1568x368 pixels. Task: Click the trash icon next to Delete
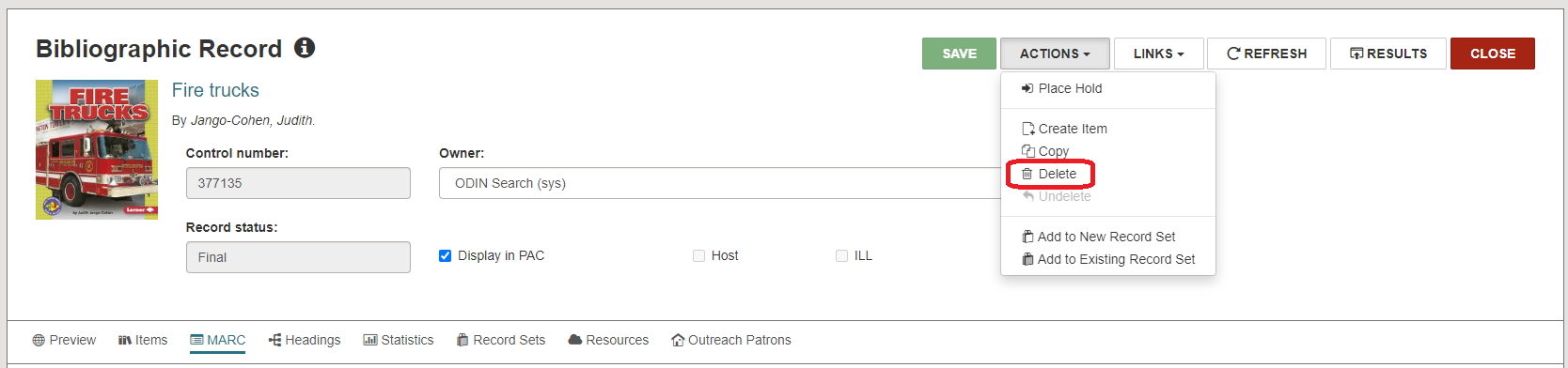click(x=1027, y=174)
